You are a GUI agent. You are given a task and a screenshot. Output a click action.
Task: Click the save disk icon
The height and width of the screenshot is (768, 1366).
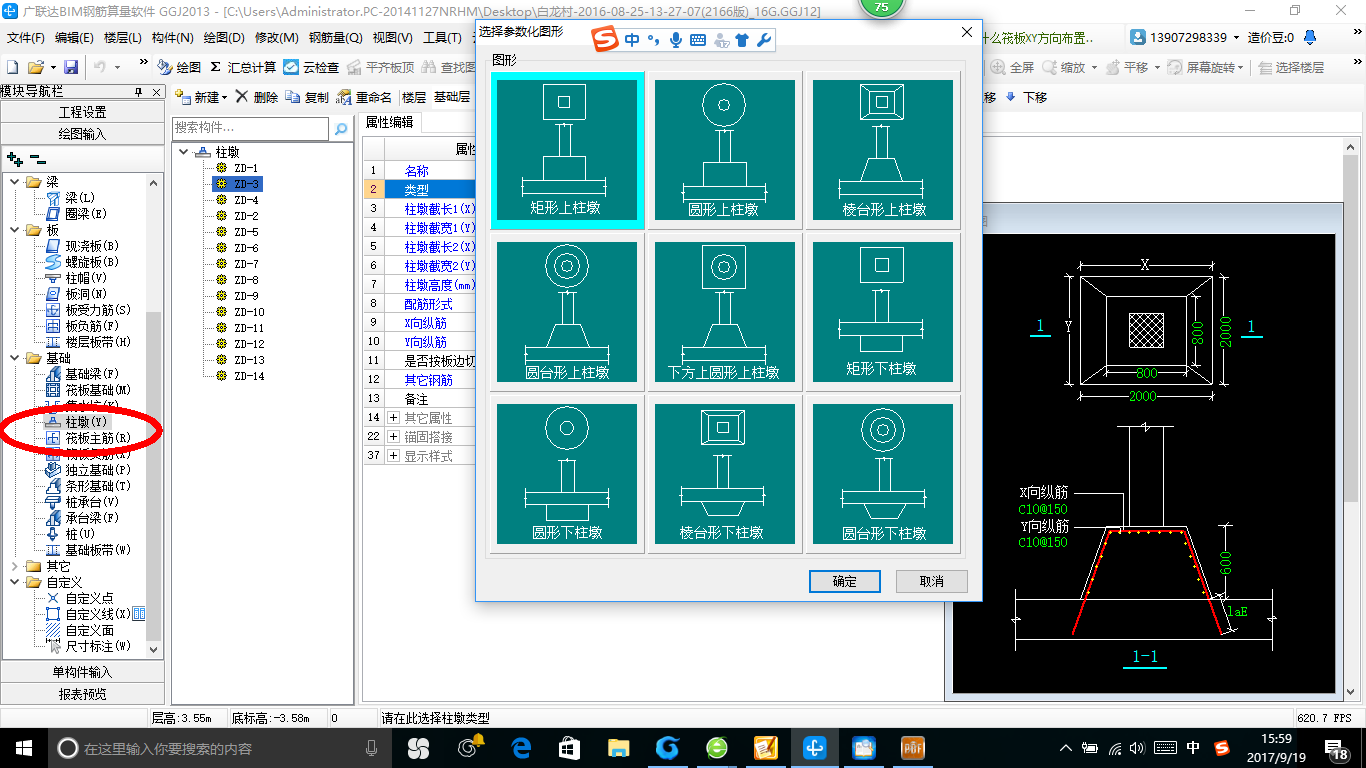[71, 67]
